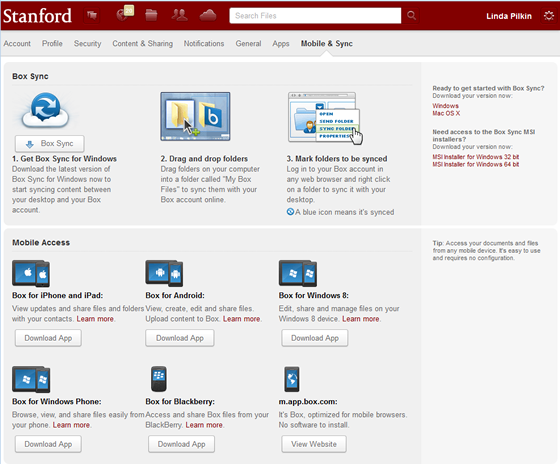The image size is (560, 464).
Task: Click the Windows 8 devices icon
Action: (x=298, y=273)
